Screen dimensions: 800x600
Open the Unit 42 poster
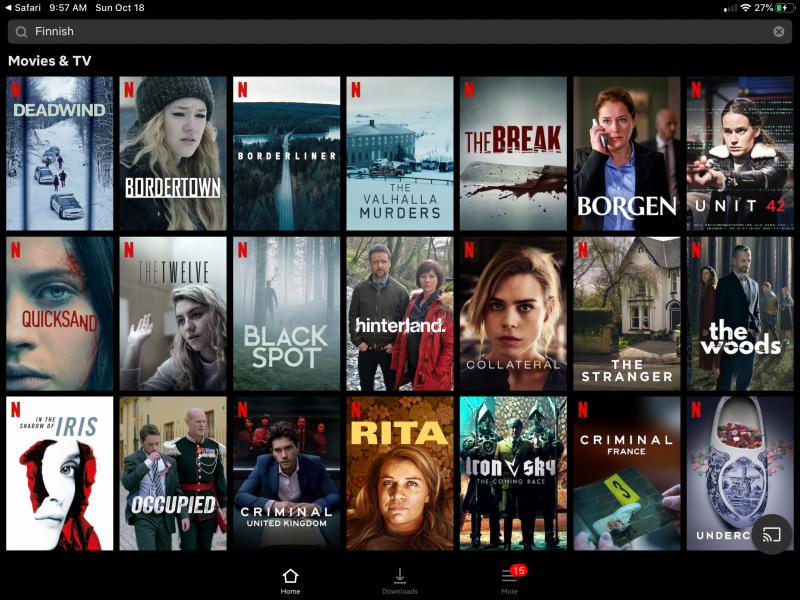tap(740, 154)
